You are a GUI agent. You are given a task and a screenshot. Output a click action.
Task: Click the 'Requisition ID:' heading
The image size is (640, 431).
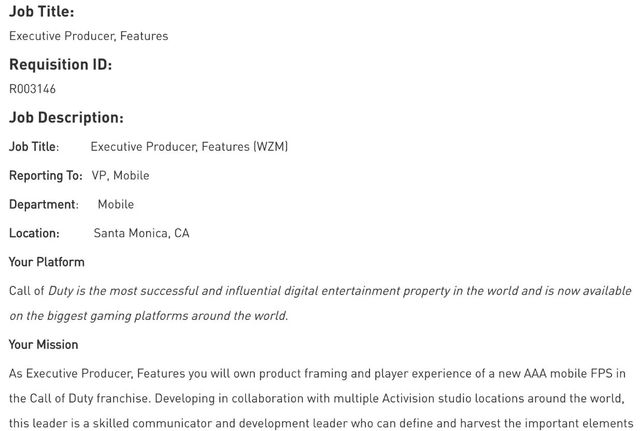coord(60,64)
